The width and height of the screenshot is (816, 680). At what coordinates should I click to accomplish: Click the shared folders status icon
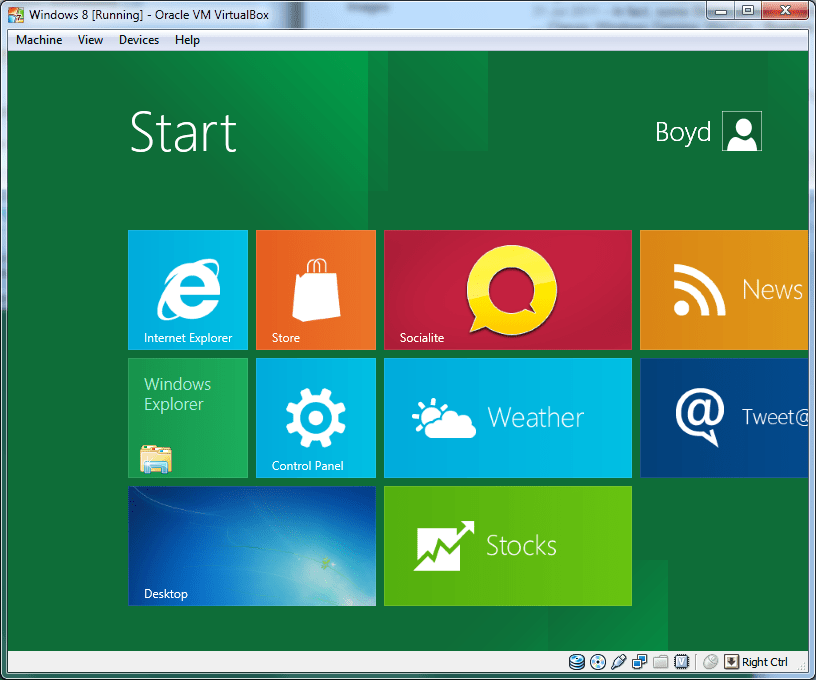coord(660,662)
